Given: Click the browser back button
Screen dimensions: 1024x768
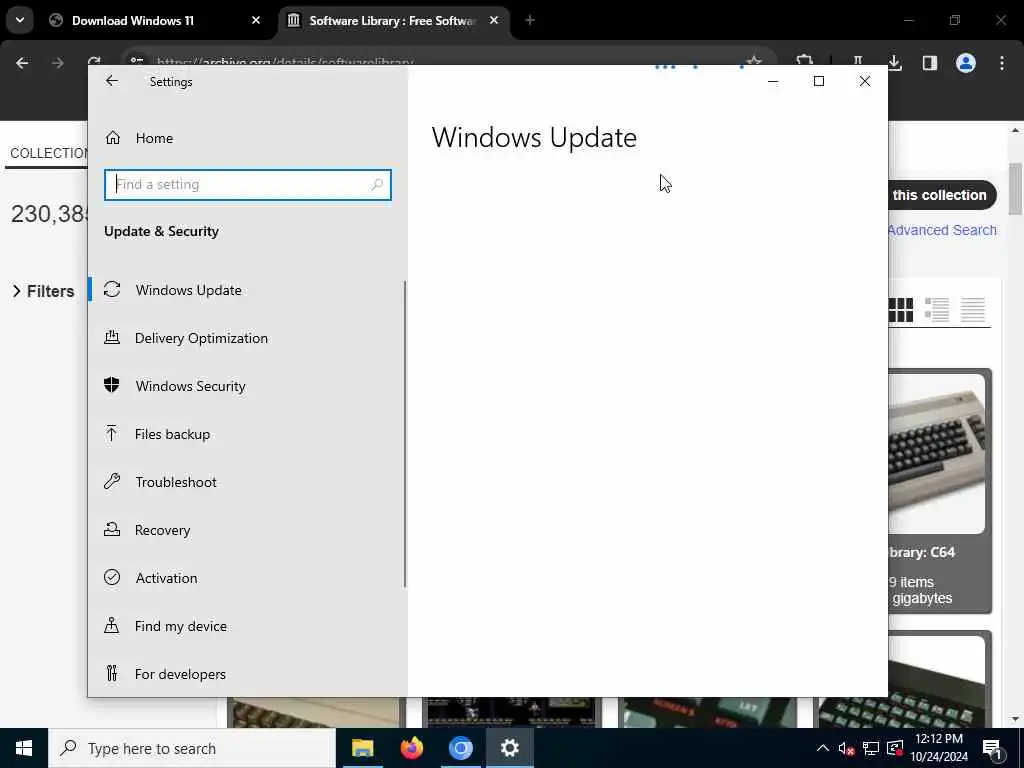Looking at the screenshot, I should tap(22, 63).
